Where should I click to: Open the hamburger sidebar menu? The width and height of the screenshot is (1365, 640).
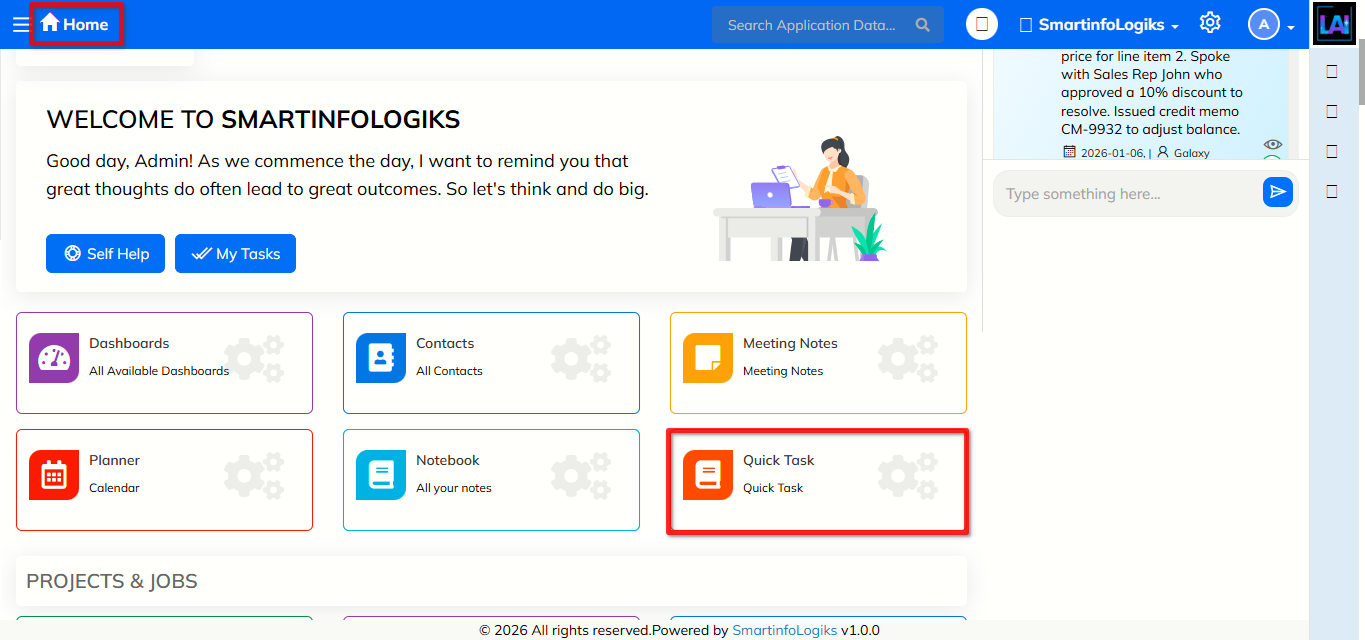[20, 25]
